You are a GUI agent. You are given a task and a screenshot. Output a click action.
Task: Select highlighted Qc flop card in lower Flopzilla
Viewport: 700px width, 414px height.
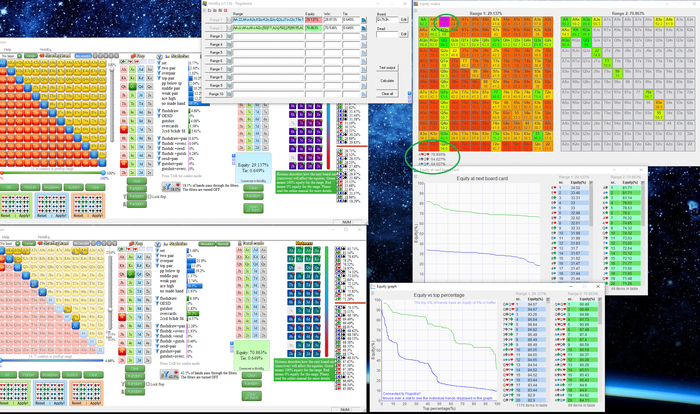click(x=131, y=274)
